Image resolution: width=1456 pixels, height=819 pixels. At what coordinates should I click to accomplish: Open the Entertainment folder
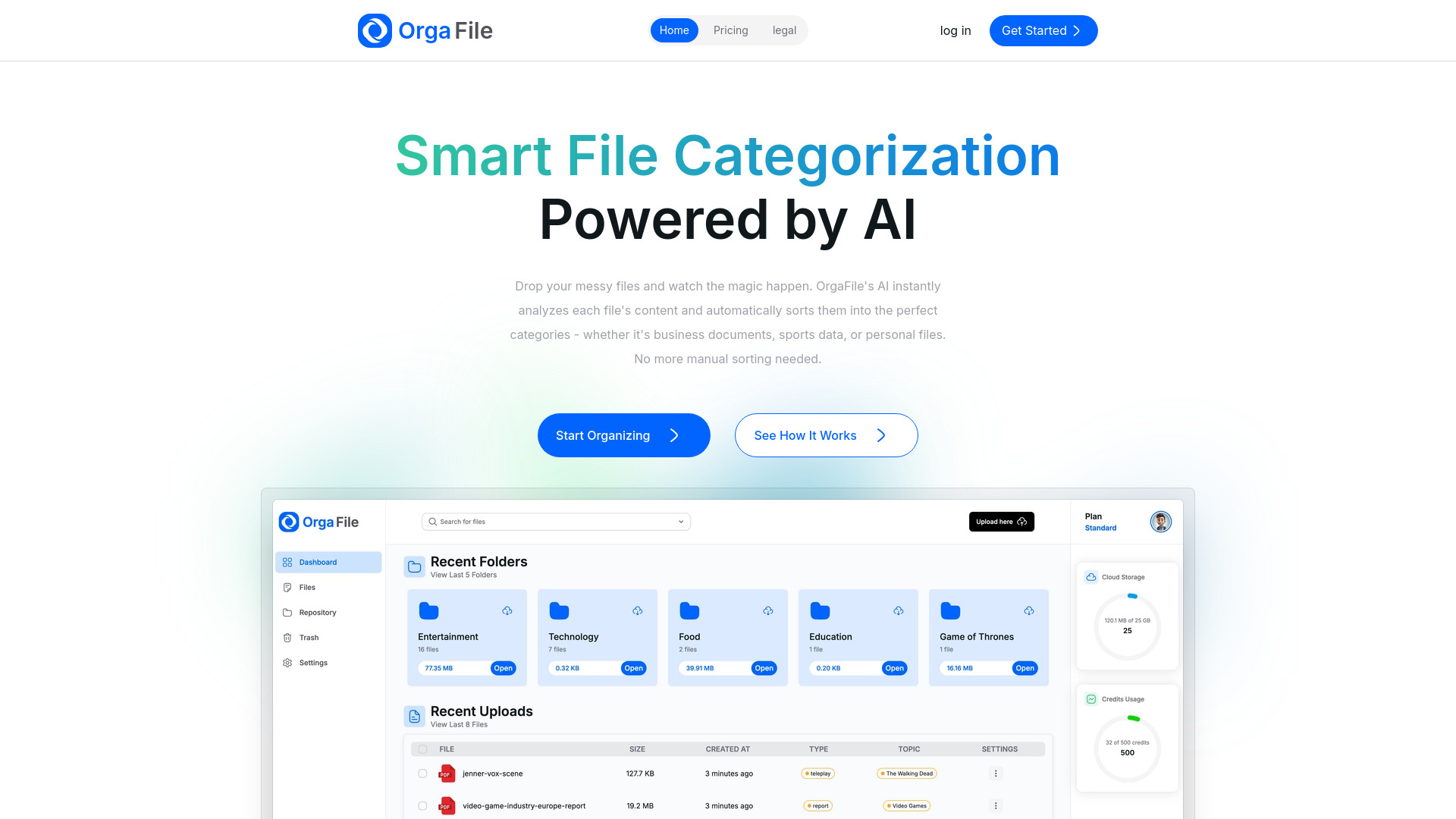pyautogui.click(x=502, y=668)
